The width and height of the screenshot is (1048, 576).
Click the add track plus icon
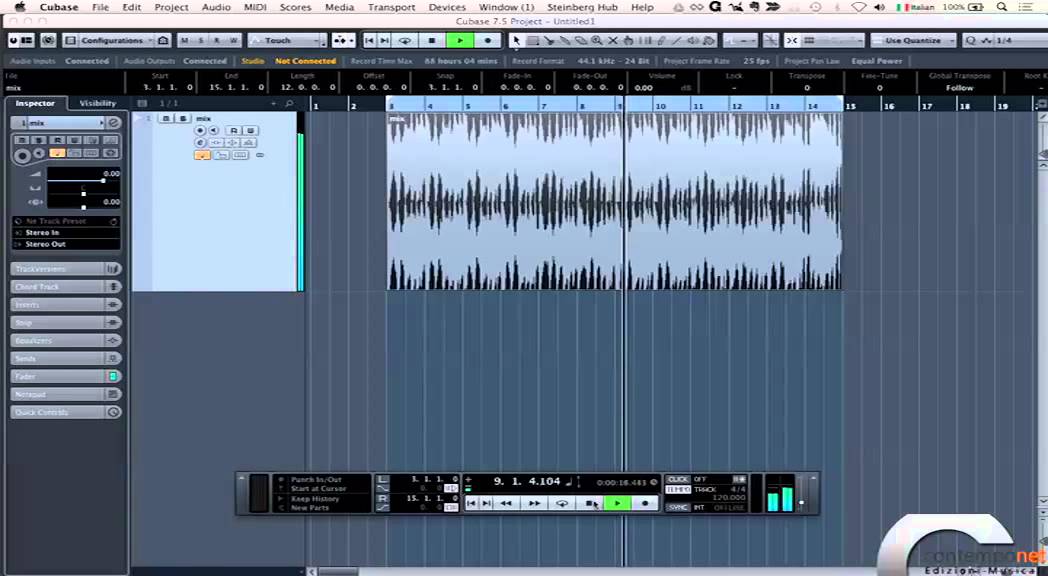(x=273, y=104)
